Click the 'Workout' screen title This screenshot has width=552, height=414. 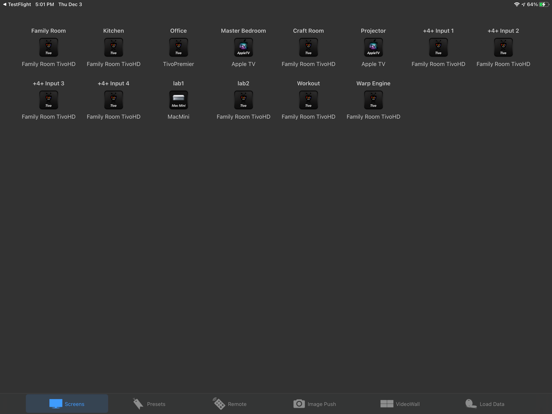[308, 83]
